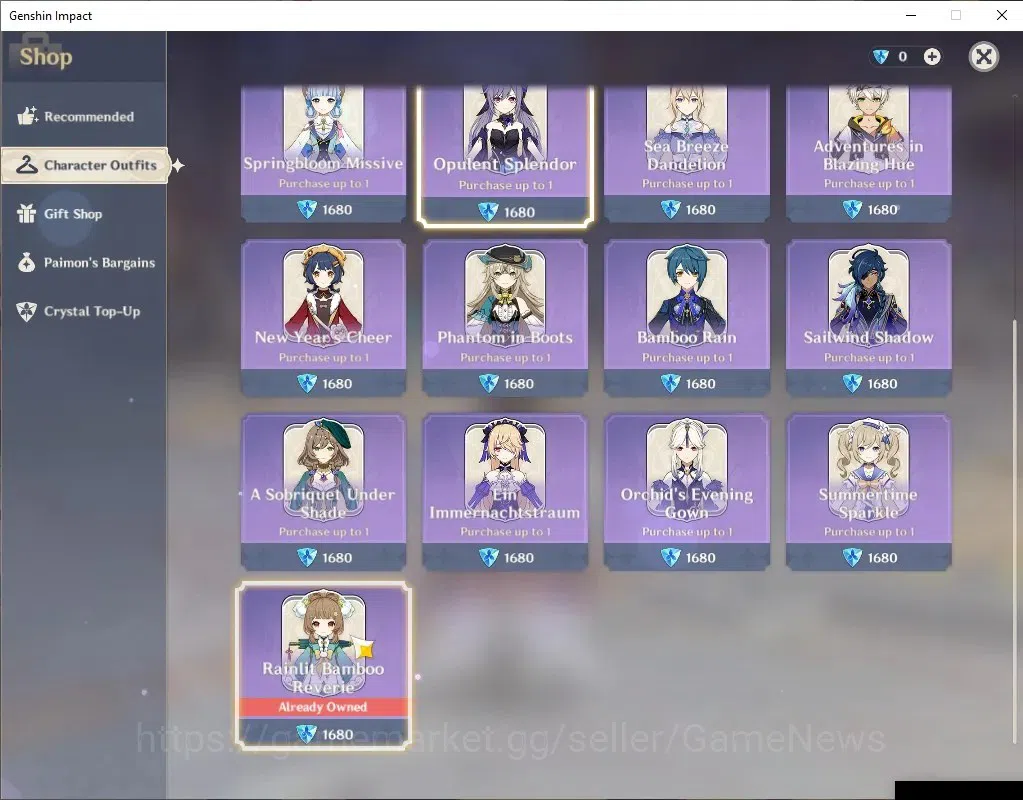Minimize the Genshin Impact window

911,15
